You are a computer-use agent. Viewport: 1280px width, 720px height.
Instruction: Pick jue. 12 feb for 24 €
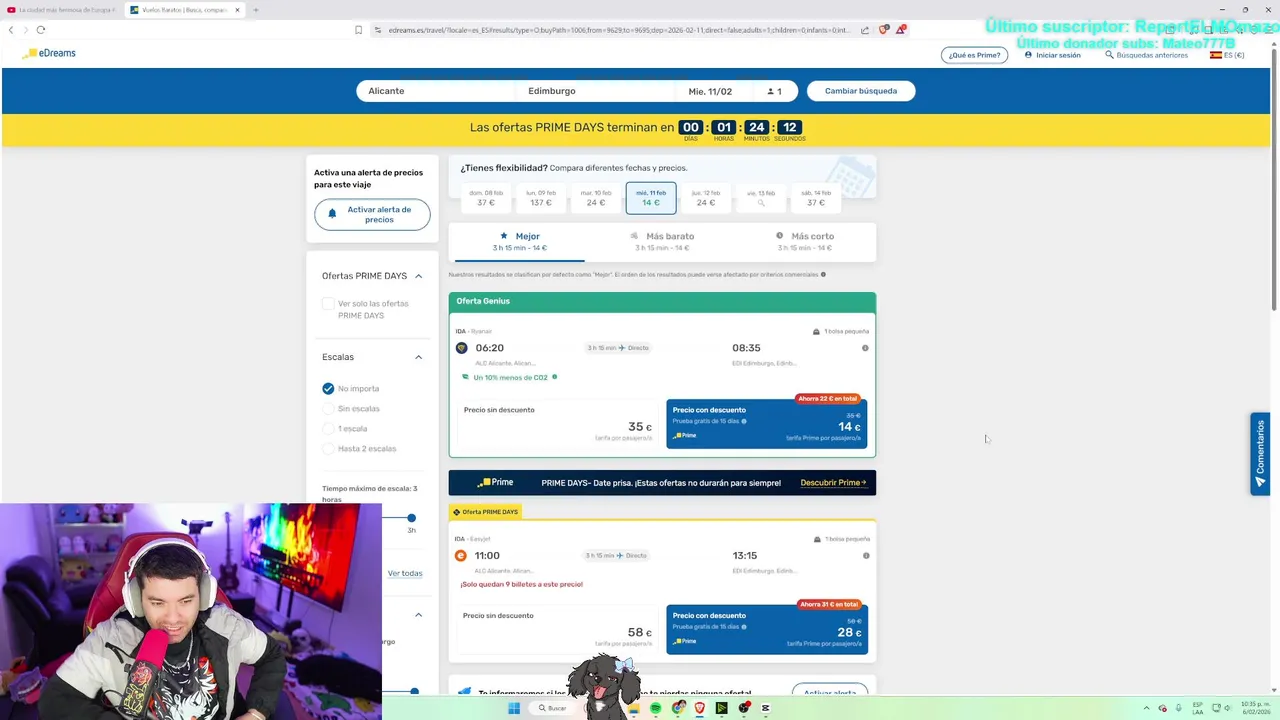click(x=706, y=198)
